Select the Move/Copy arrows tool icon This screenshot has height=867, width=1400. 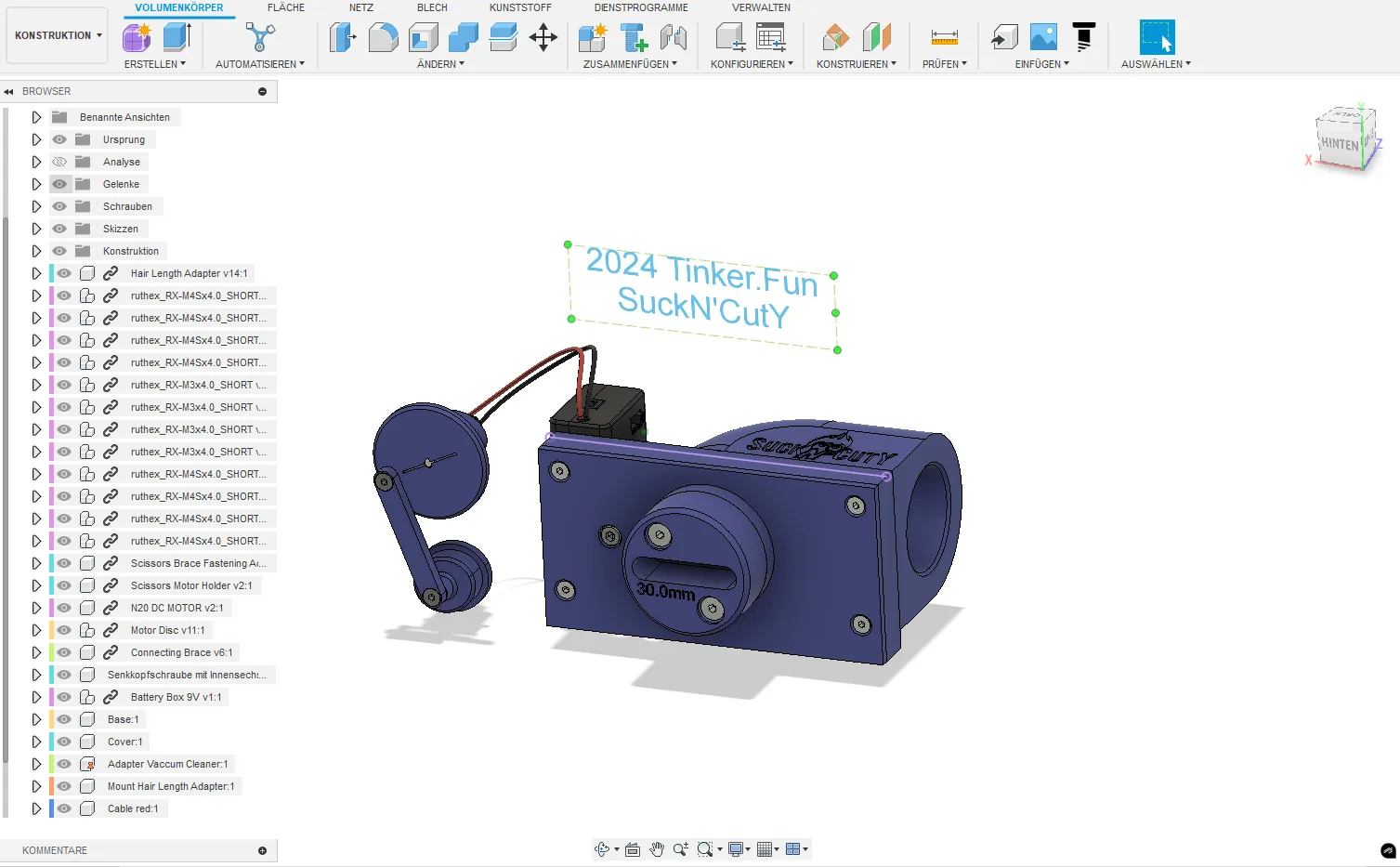coord(543,37)
